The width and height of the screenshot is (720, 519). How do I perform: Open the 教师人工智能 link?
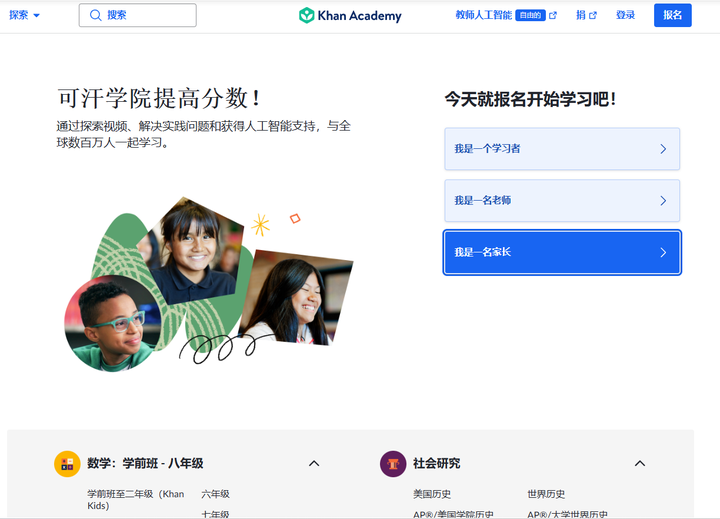click(x=484, y=15)
